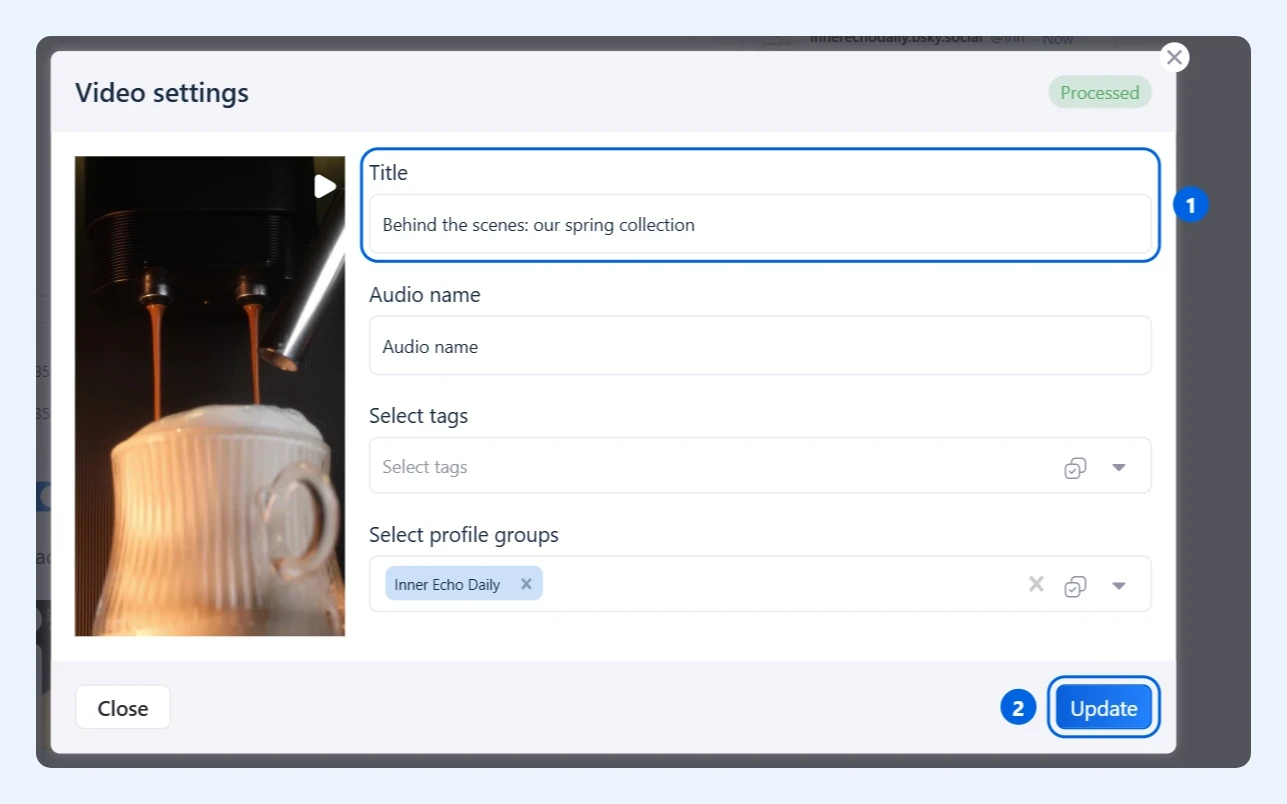Click select-all icon in profile groups field
1287x804 pixels.
coord(1075,585)
